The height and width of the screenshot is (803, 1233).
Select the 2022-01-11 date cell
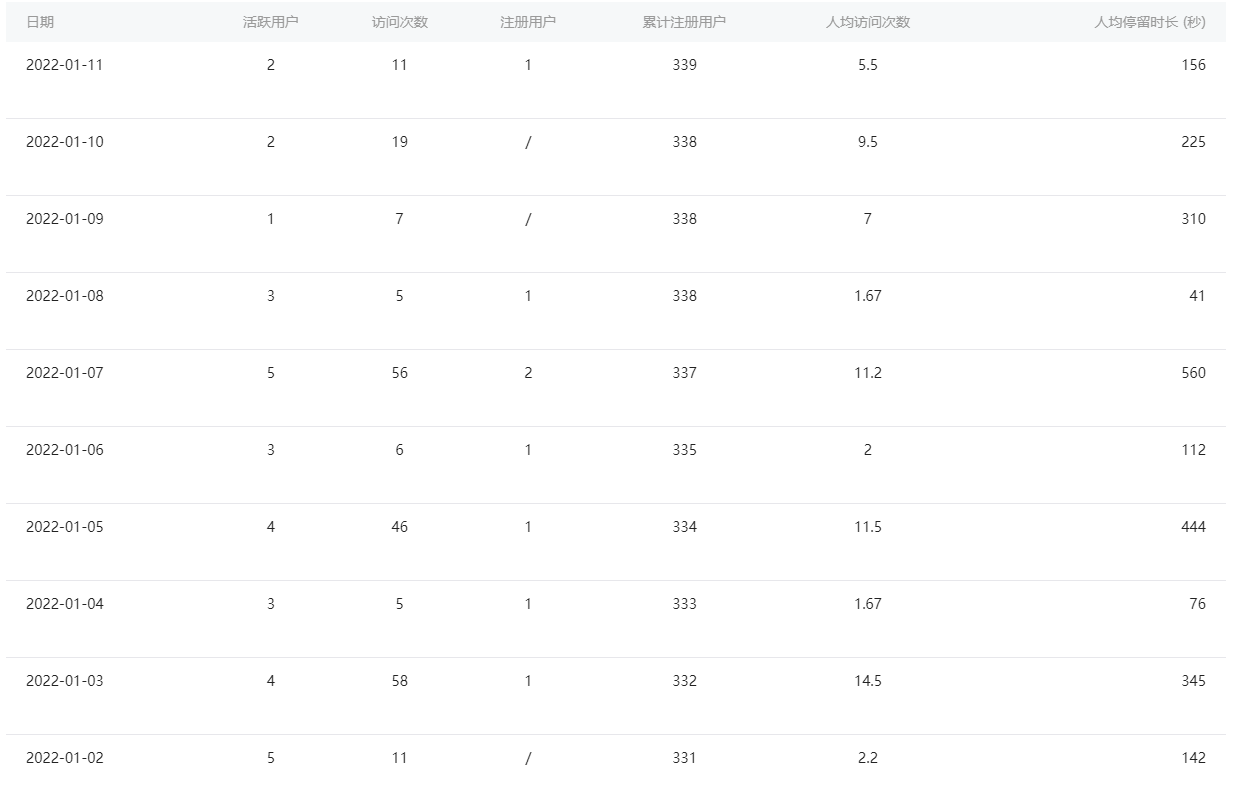point(64,65)
